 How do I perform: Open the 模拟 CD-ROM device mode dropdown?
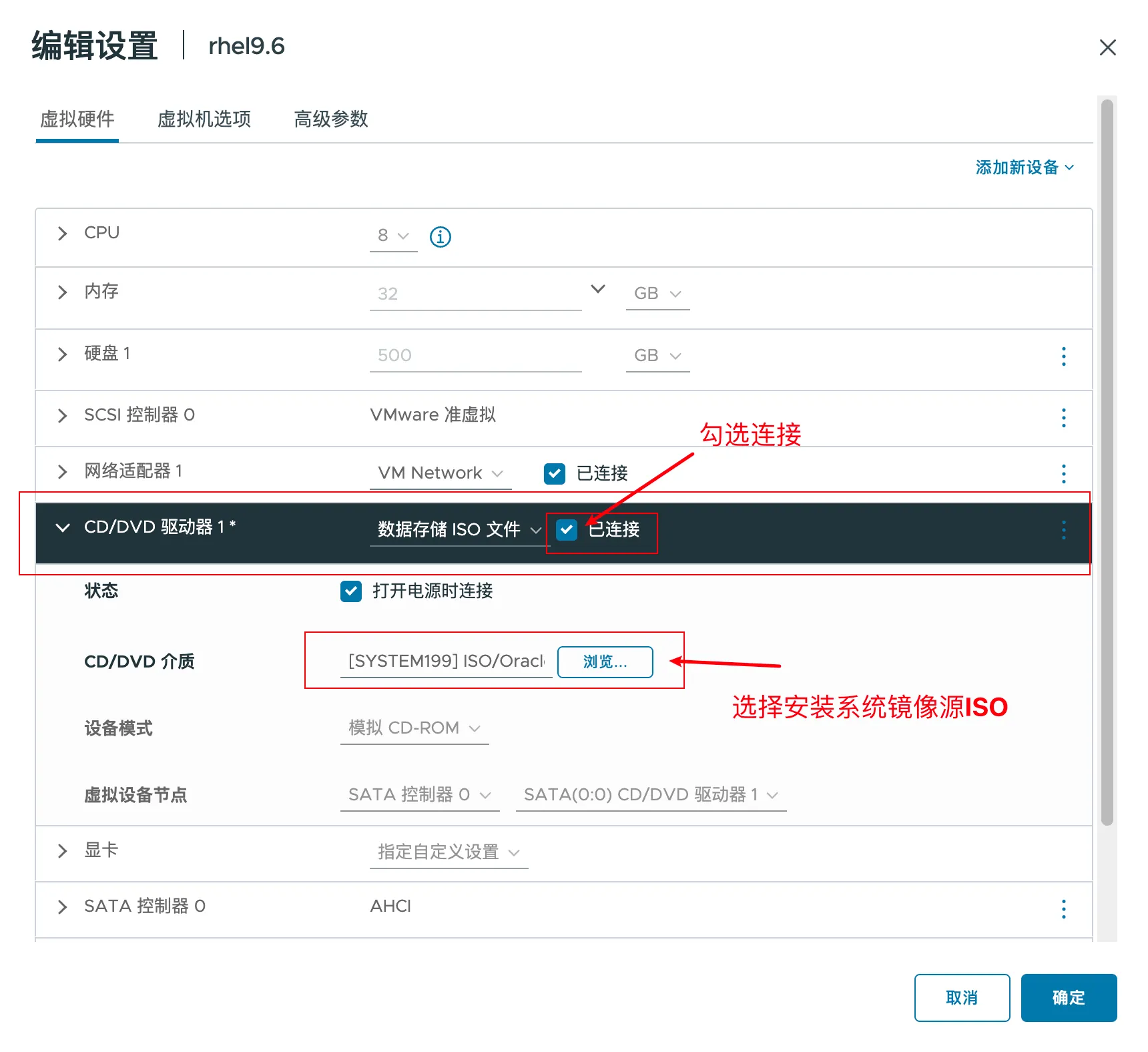coord(414,728)
